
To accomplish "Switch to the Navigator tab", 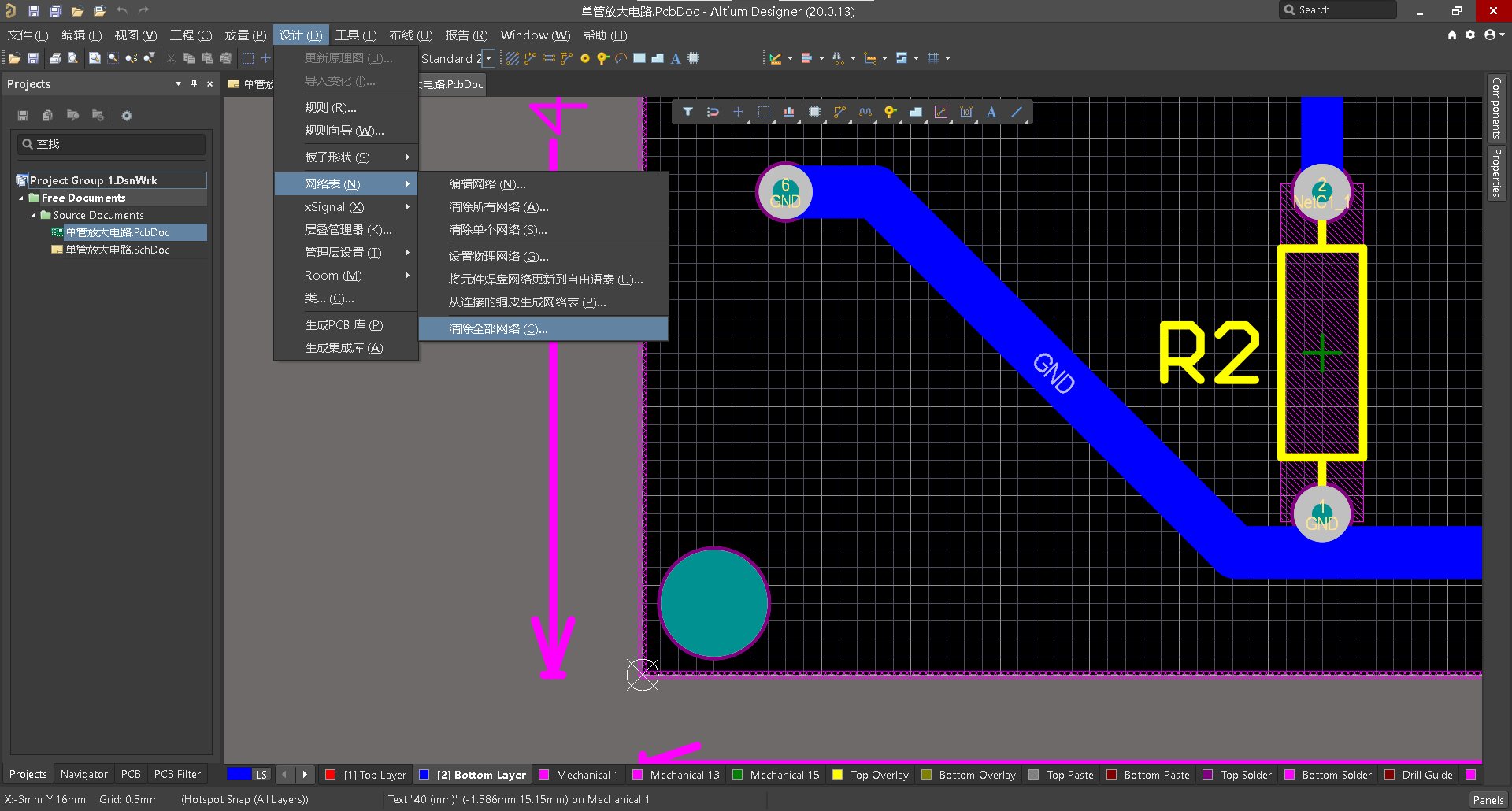I will click(x=83, y=774).
